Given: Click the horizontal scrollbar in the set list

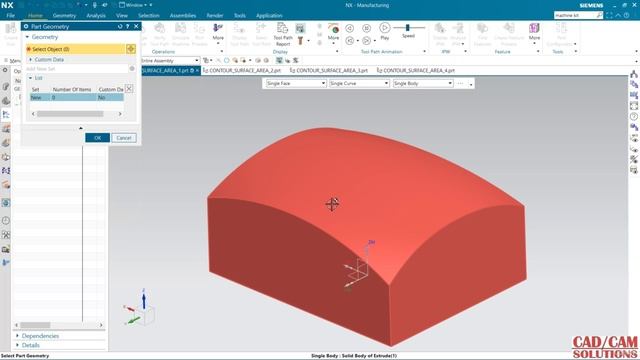Looking at the screenshot, I should (70, 114).
